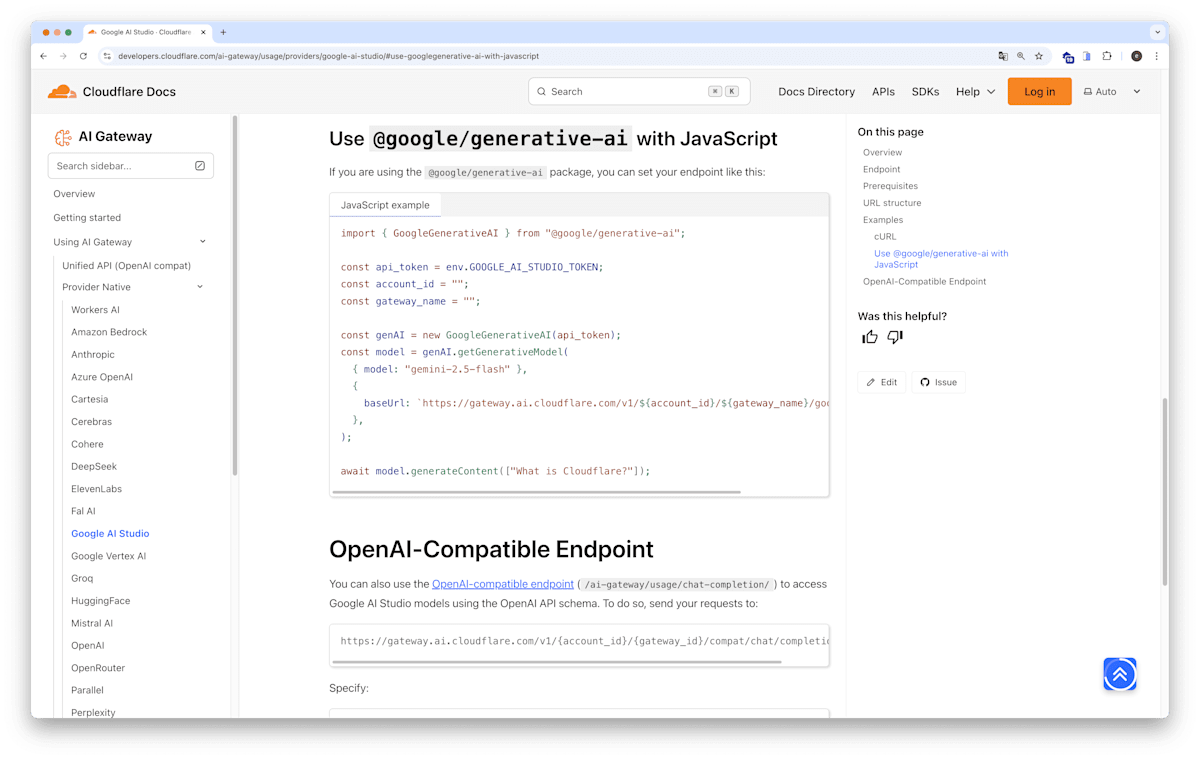Select the JavaScript example tab

pos(385,205)
